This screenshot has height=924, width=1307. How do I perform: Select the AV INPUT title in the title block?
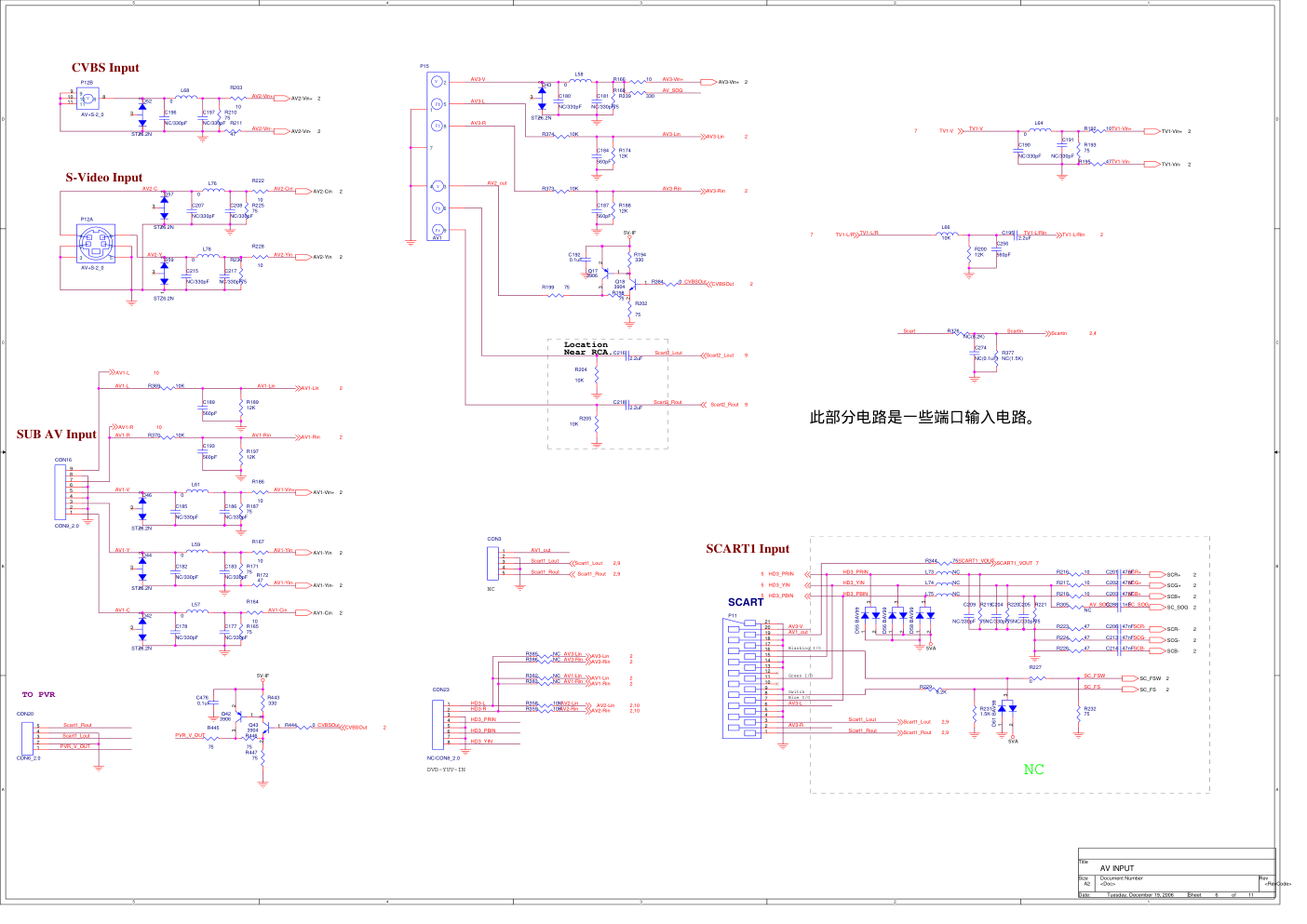[1117, 868]
